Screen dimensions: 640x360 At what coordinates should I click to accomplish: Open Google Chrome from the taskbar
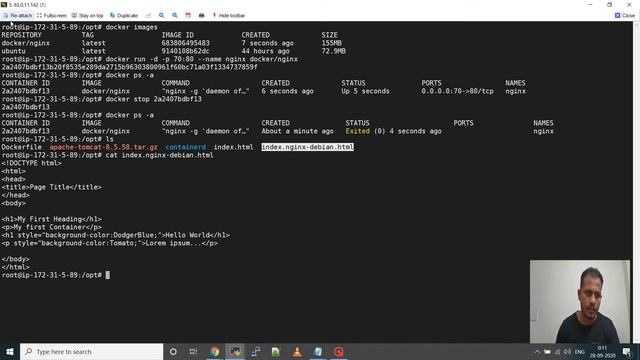point(215,351)
